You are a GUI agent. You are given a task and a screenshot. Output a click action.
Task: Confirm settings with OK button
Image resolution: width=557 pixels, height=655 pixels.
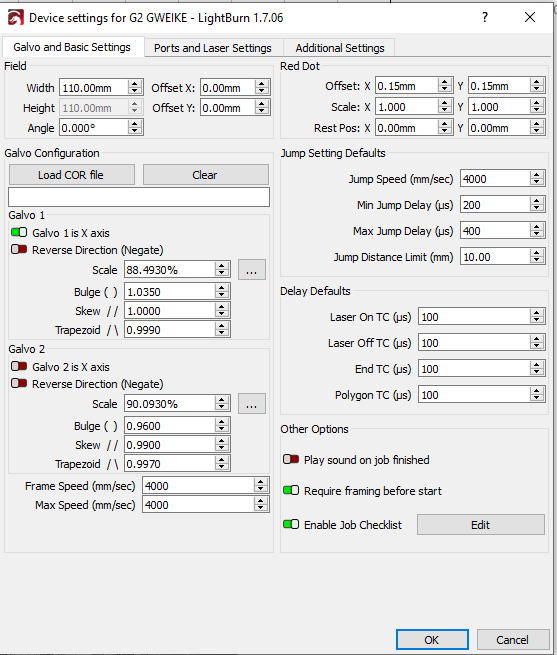pos(432,640)
